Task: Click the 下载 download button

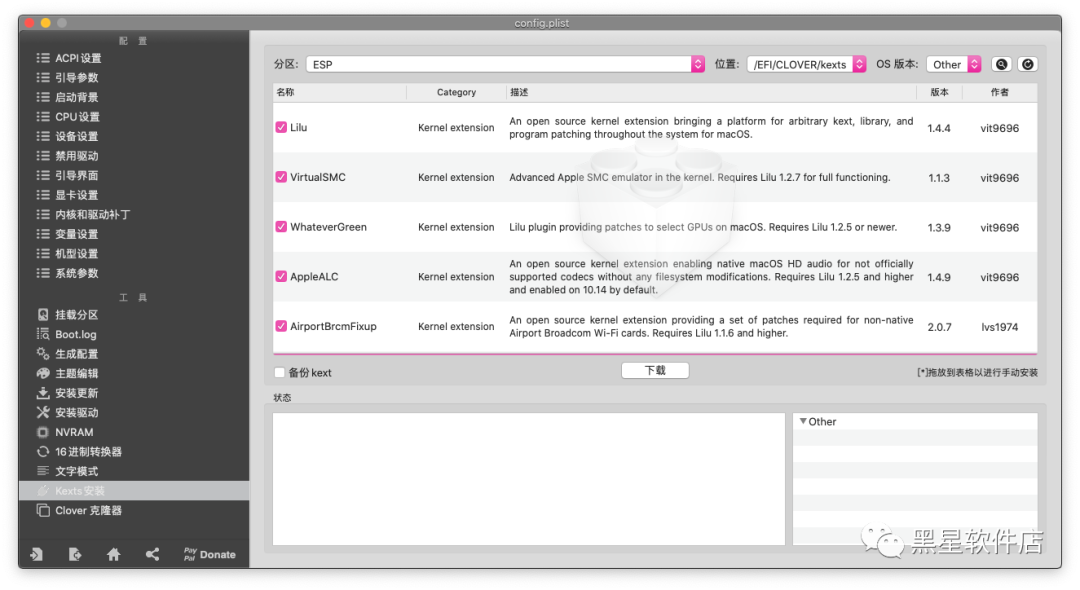Action: point(655,370)
